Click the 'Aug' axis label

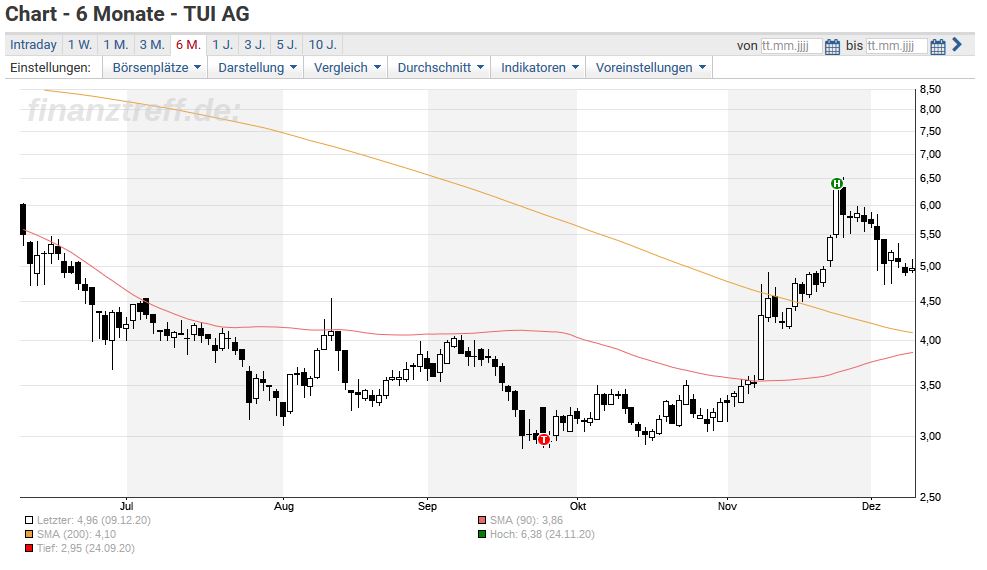pos(284,506)
